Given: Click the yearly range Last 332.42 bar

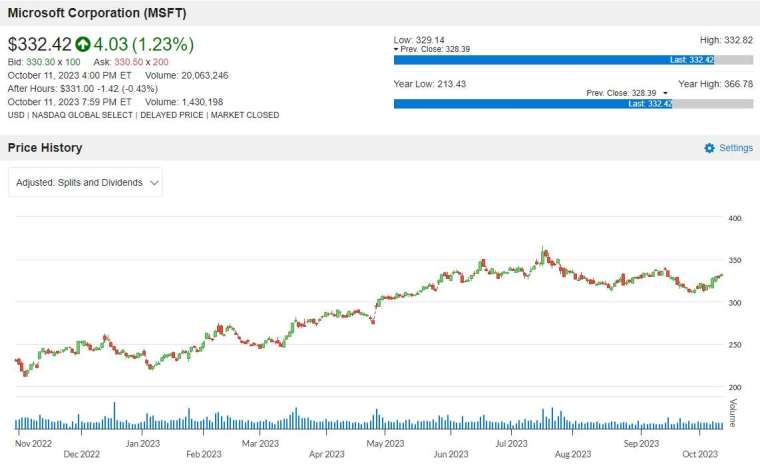Looking at the screenshot, I should (x=533, y=104).
